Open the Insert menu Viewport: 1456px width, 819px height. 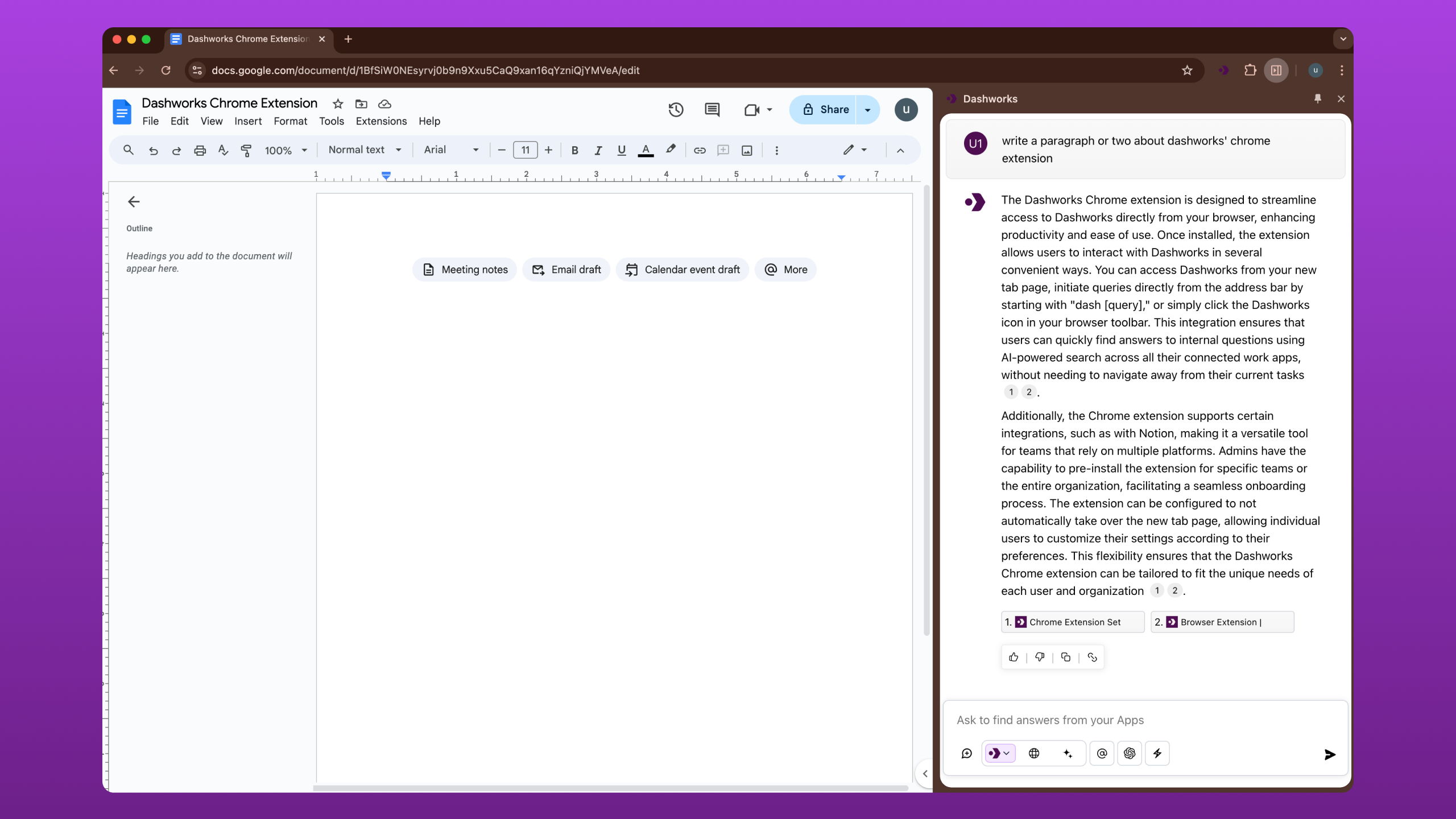point(248,121)
